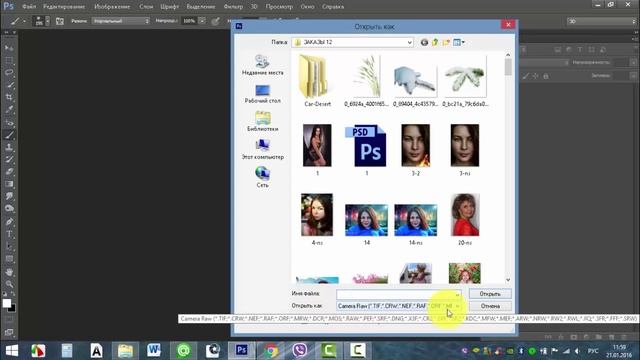The image size is (640, 360).
Task: Open the Редактирование menu
Action: (x=64, y=7)
